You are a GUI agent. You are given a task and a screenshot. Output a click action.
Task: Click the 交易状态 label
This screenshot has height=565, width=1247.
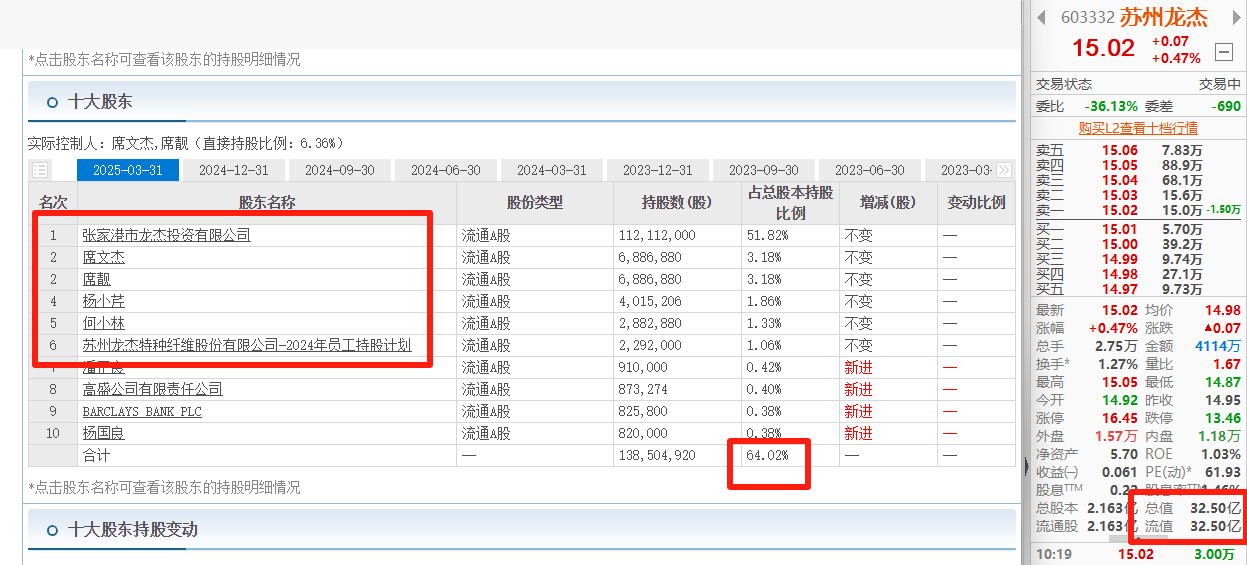click(1064, 84)
